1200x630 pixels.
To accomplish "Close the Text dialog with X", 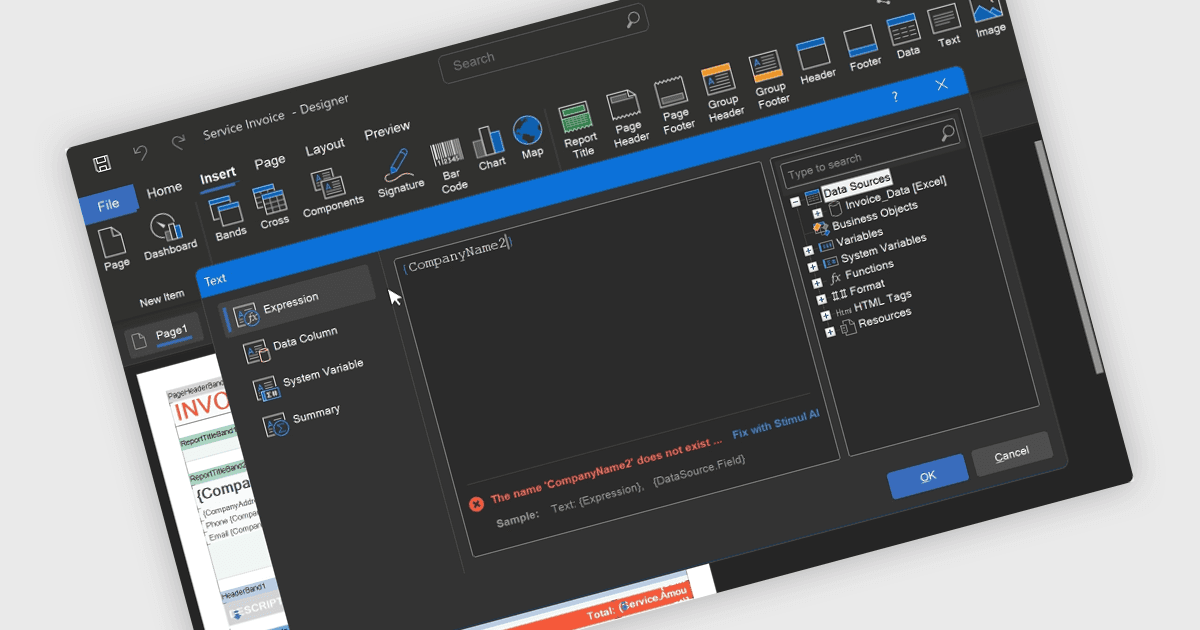I will [x=941, y=85].
